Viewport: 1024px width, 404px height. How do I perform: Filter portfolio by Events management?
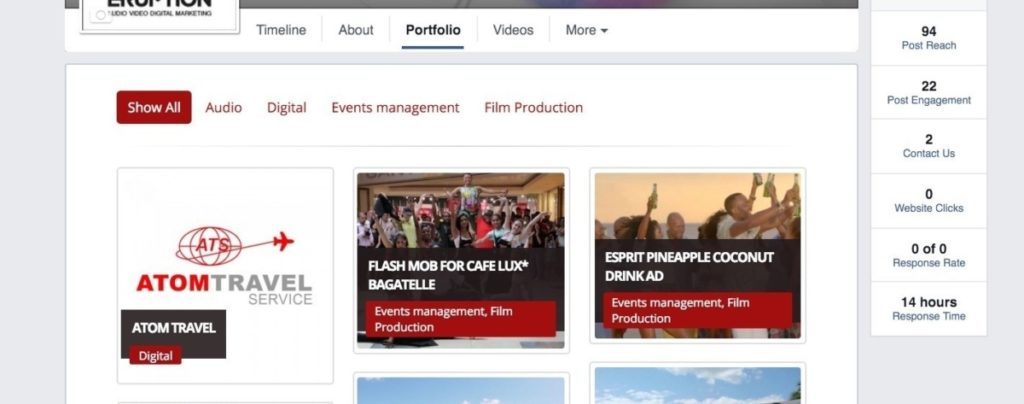tap(395, 108)
